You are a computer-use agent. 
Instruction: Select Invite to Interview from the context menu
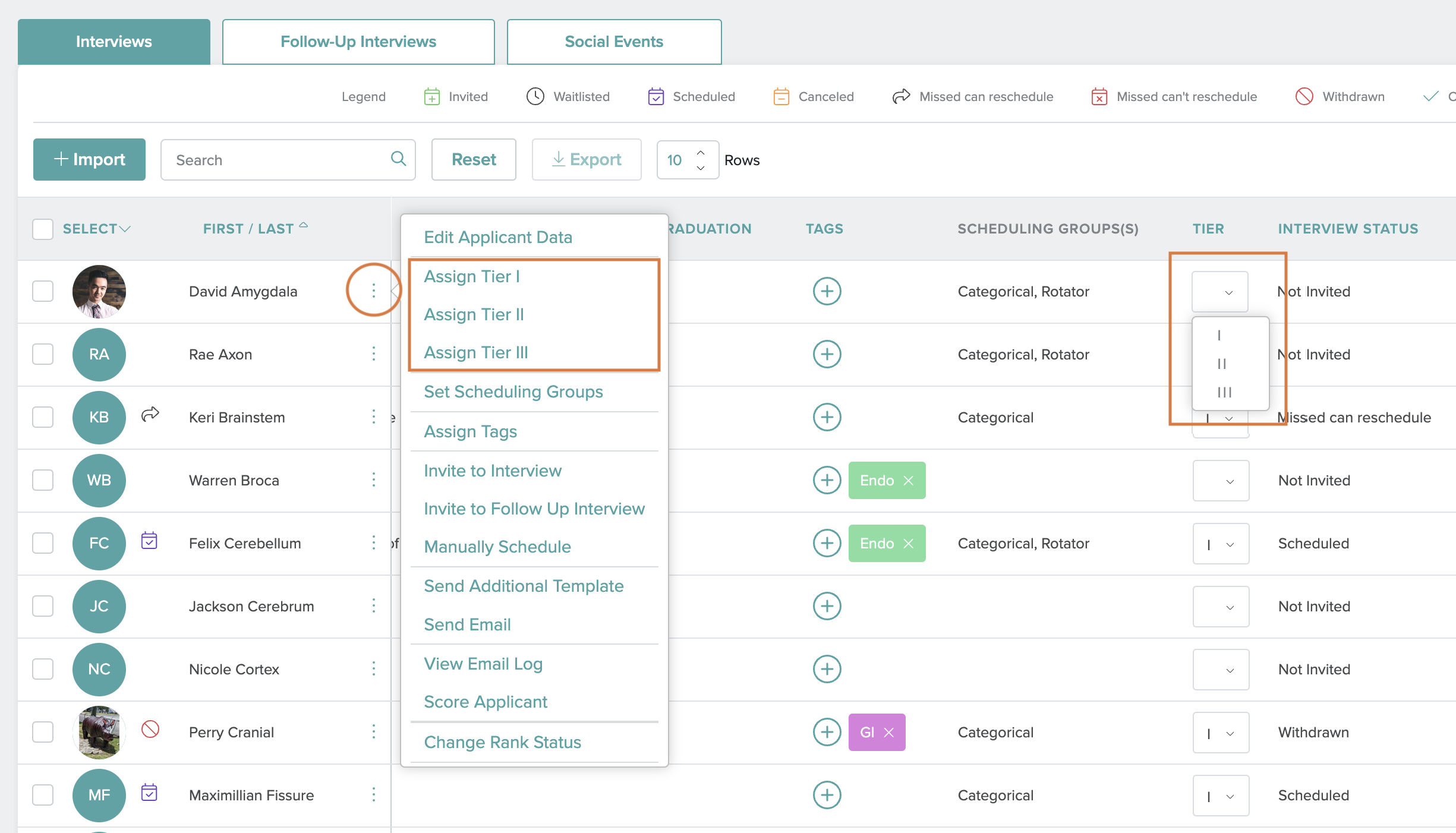coord(492,470)
